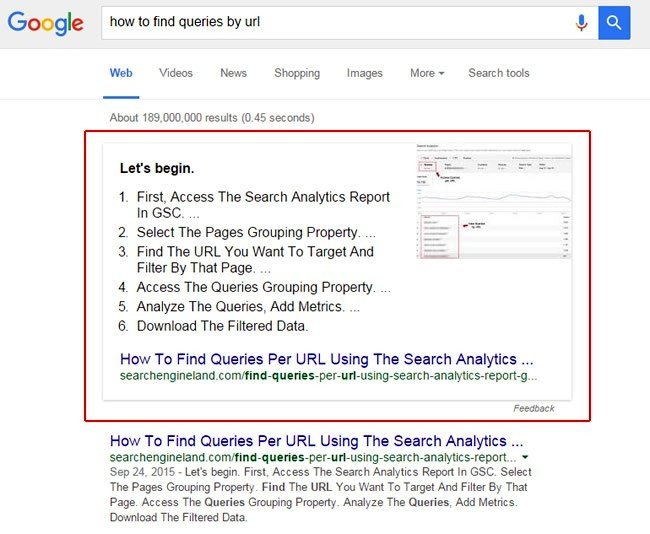This screenshot has width=650, height=534.
Task: Switch to the Videos tab
Action: (176, 73)
